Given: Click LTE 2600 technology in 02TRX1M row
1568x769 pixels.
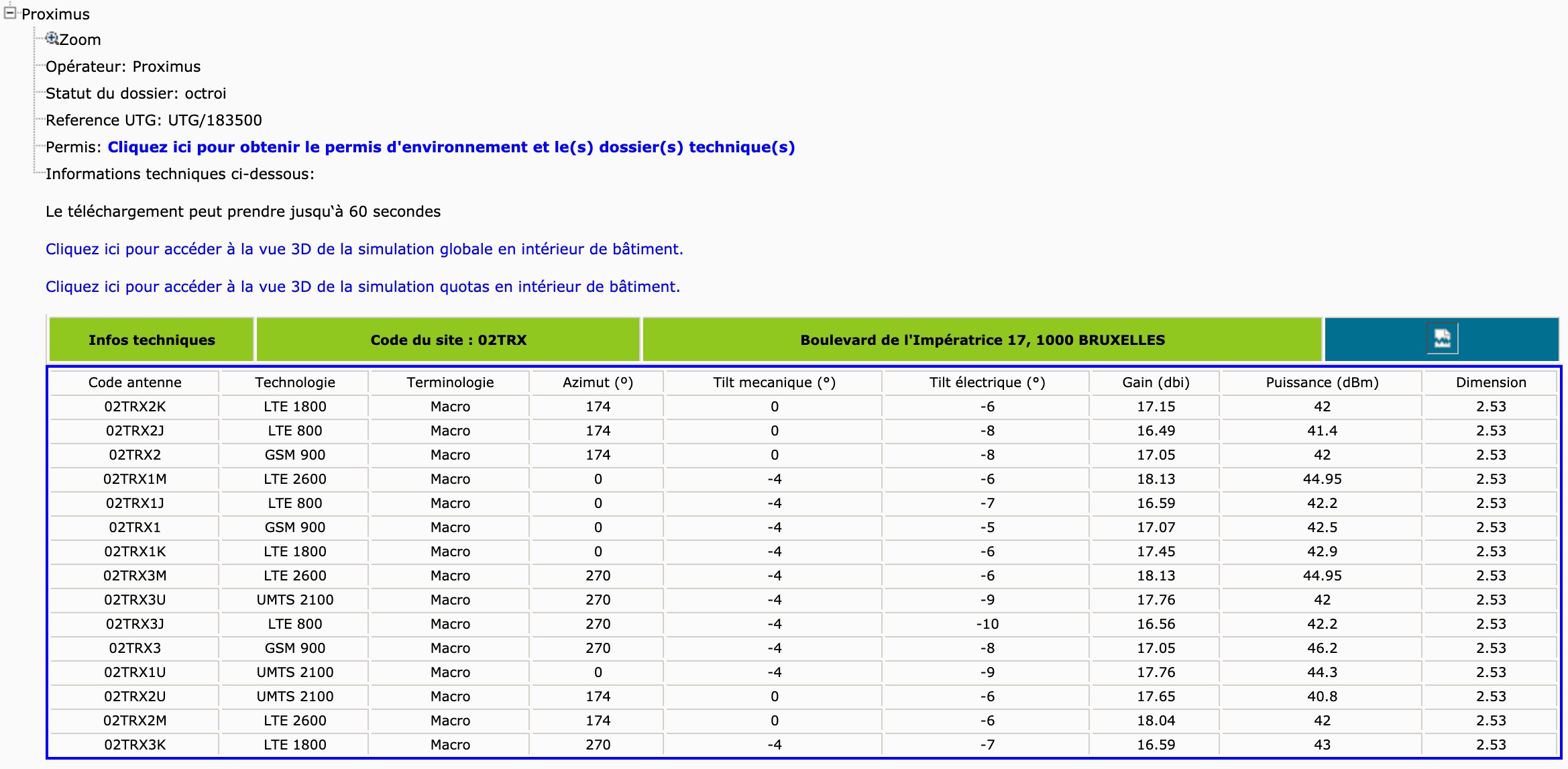Looking at the screenshot, I should [x=294, y=479].
